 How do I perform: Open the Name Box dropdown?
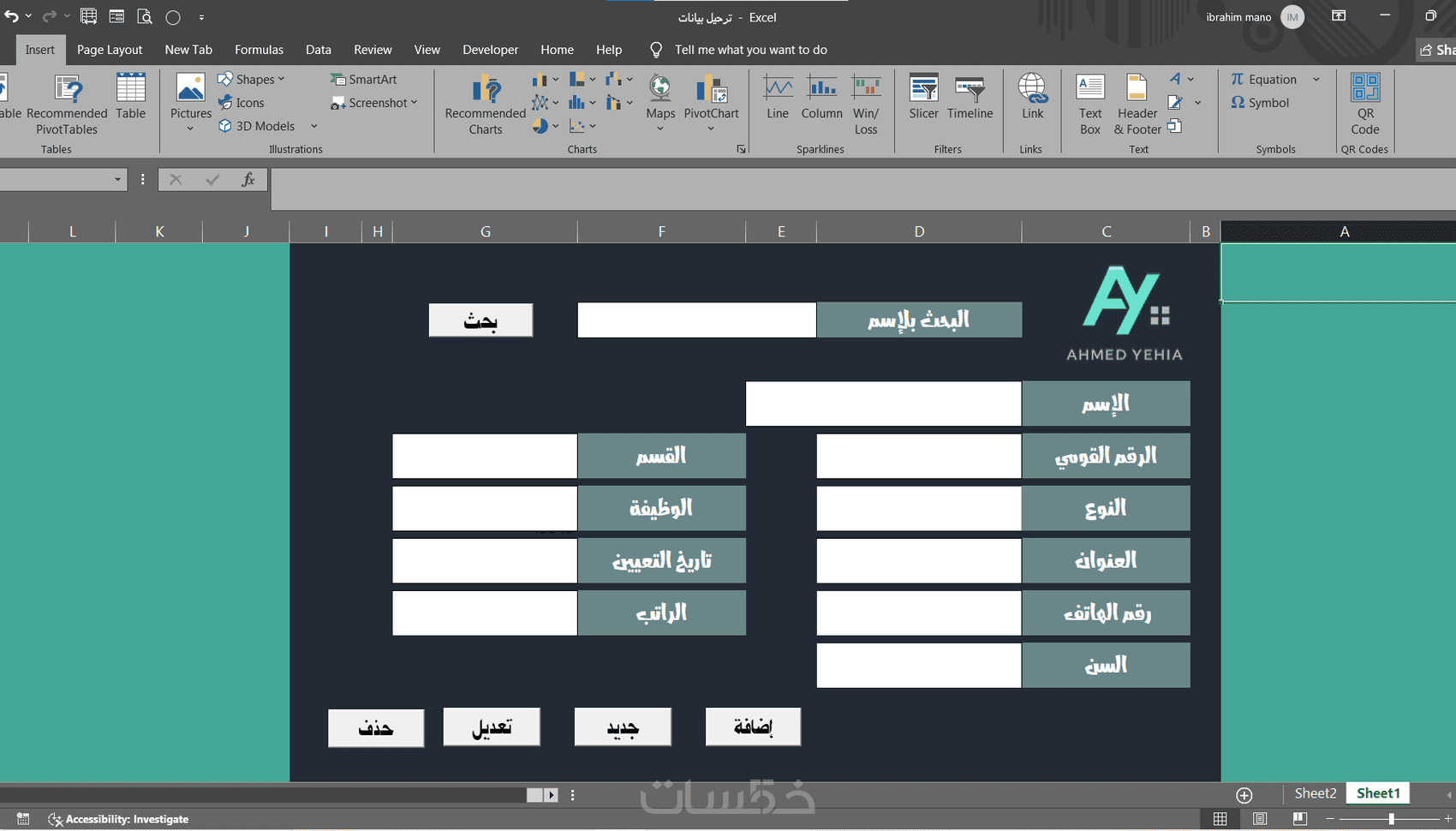pos(117,179)
